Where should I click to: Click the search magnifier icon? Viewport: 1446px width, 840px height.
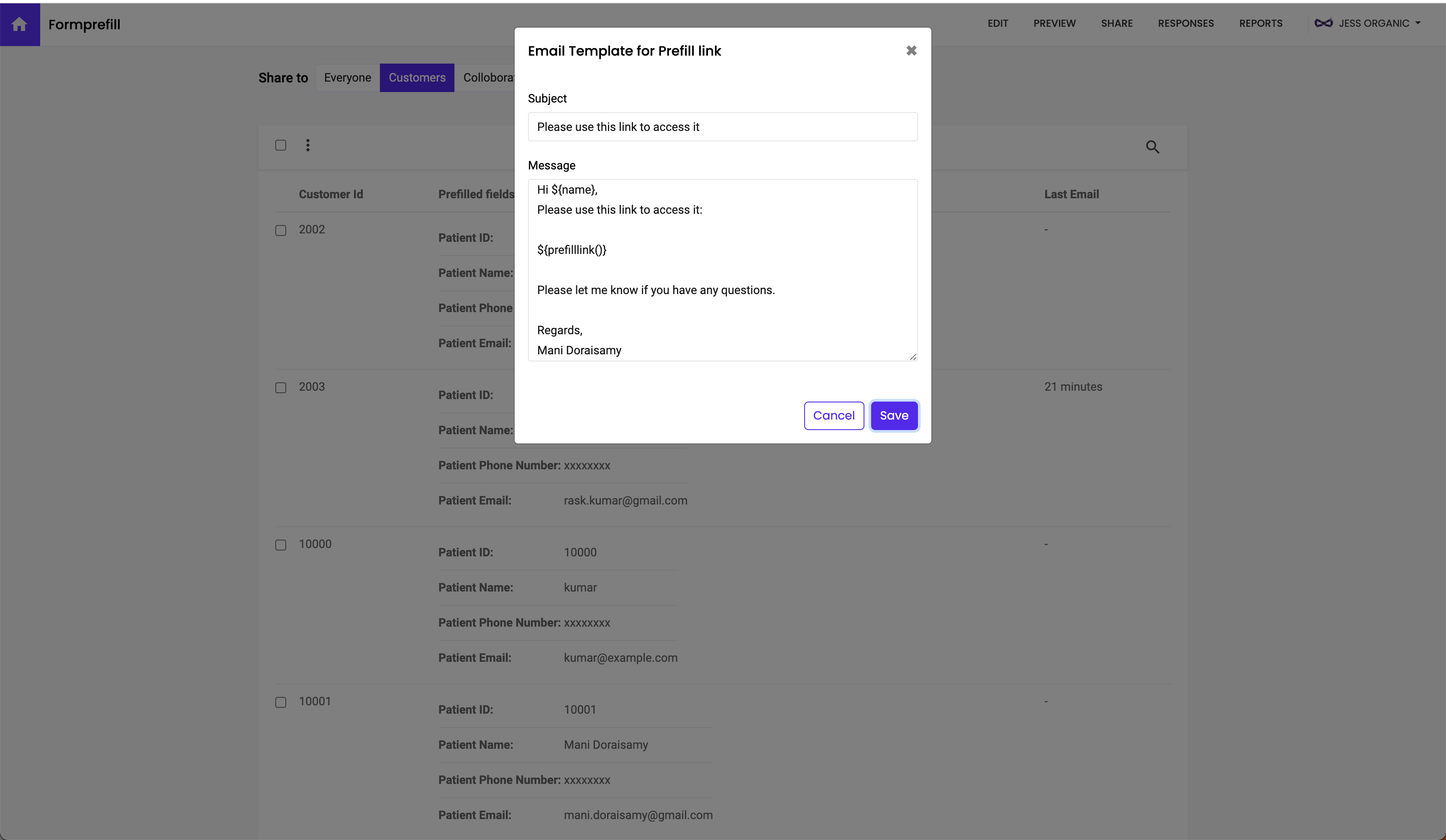[1153, 147]
